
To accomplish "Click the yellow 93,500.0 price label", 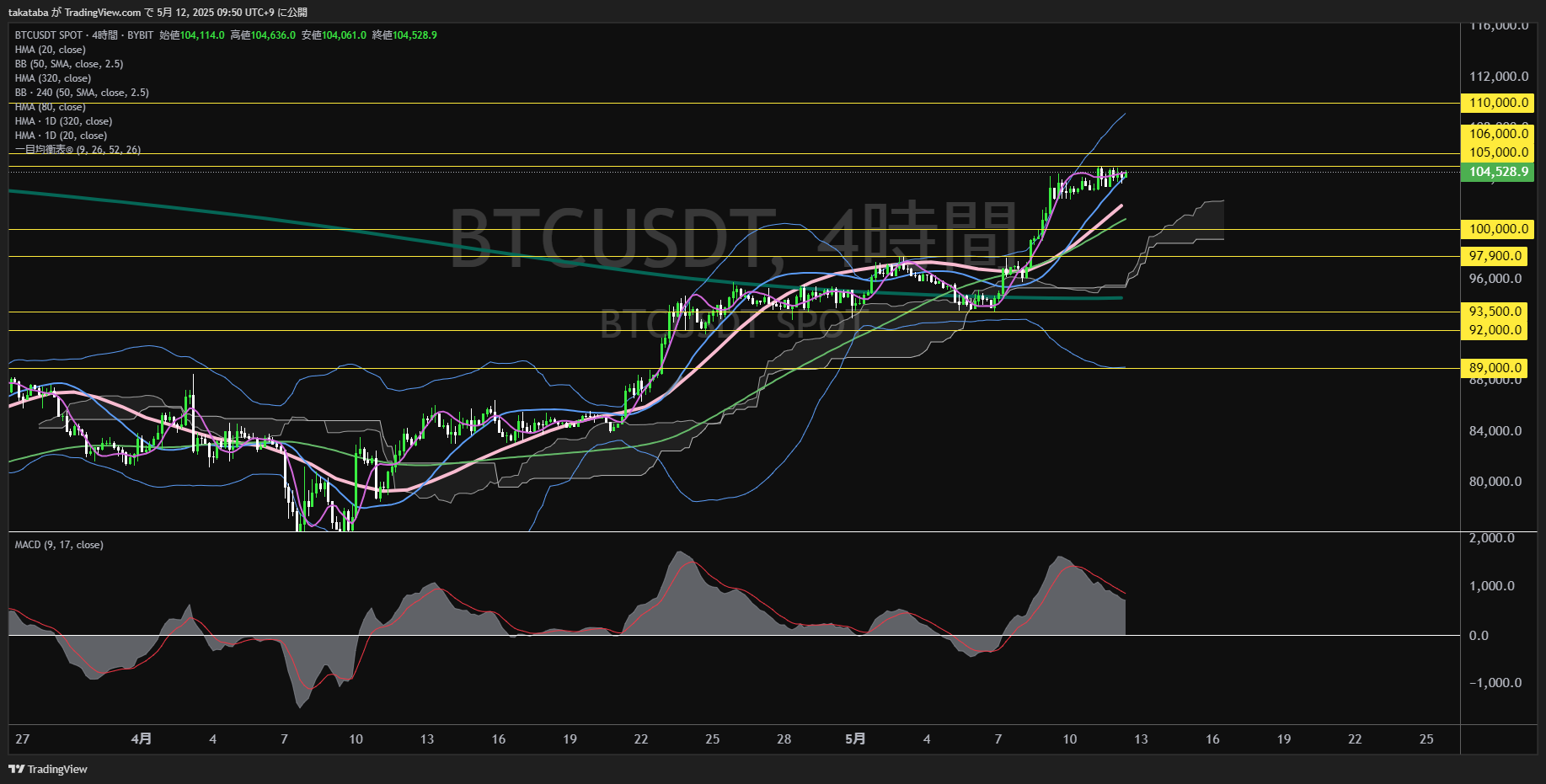I will coord(1495,312).
